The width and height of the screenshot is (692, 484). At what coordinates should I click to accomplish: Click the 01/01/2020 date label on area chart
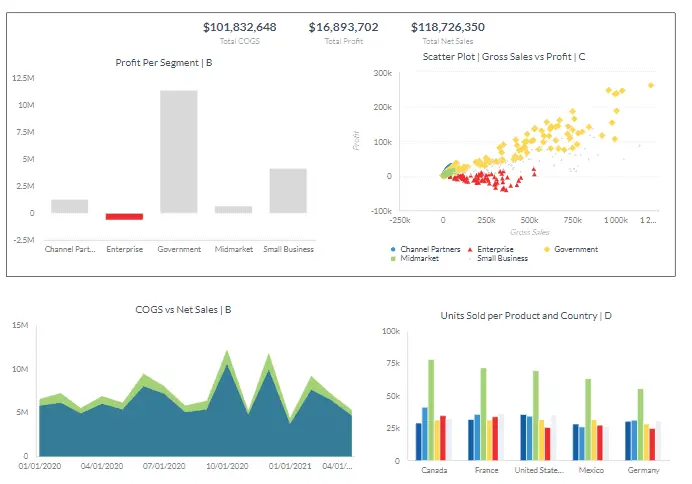tap(40, 466)
